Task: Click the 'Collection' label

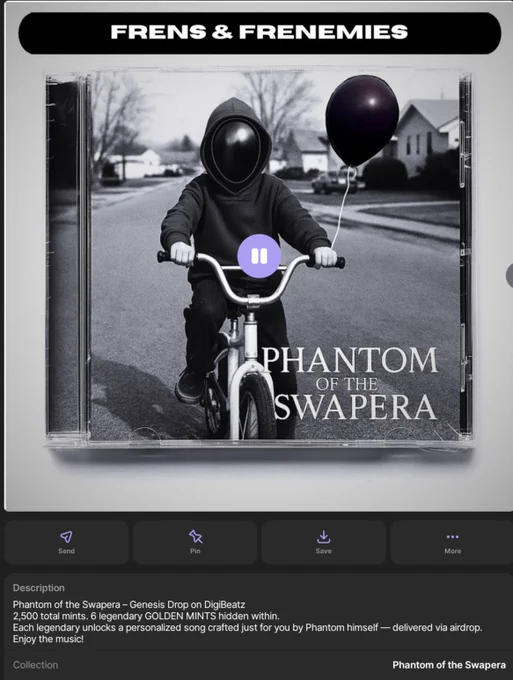Action: coord(35,665)
